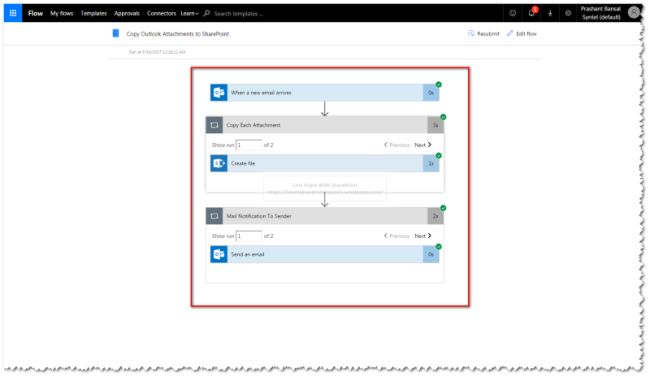Click Next in Copy Each Attachment loop

click(x=423, y=145)
